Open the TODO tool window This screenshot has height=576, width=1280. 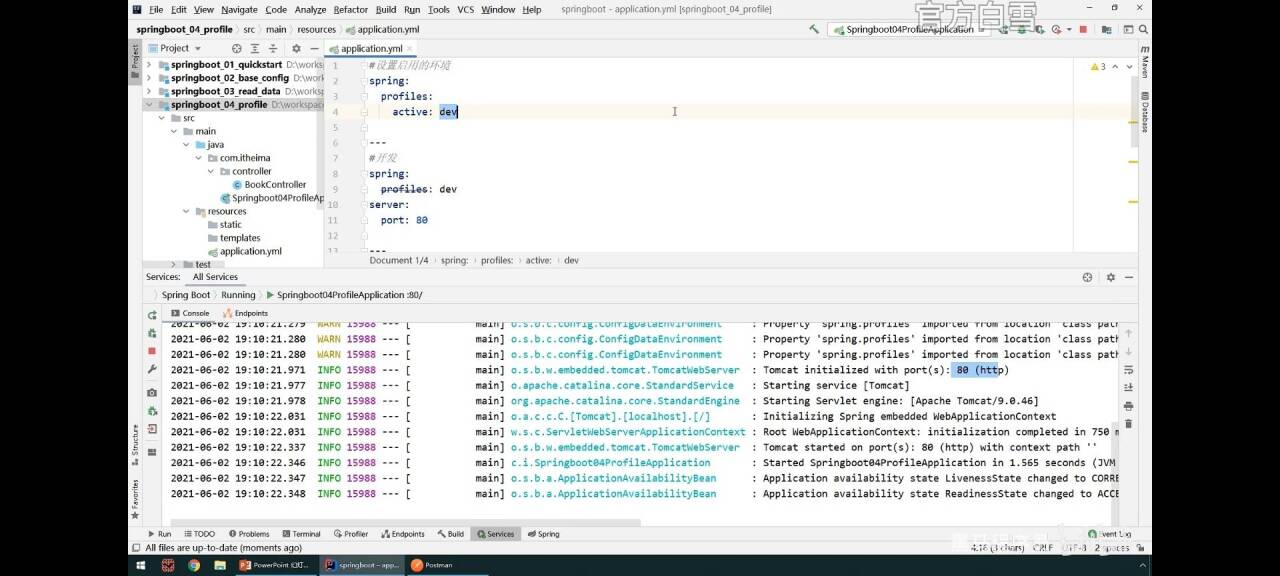pyautogui.click(x=199, y=534)
